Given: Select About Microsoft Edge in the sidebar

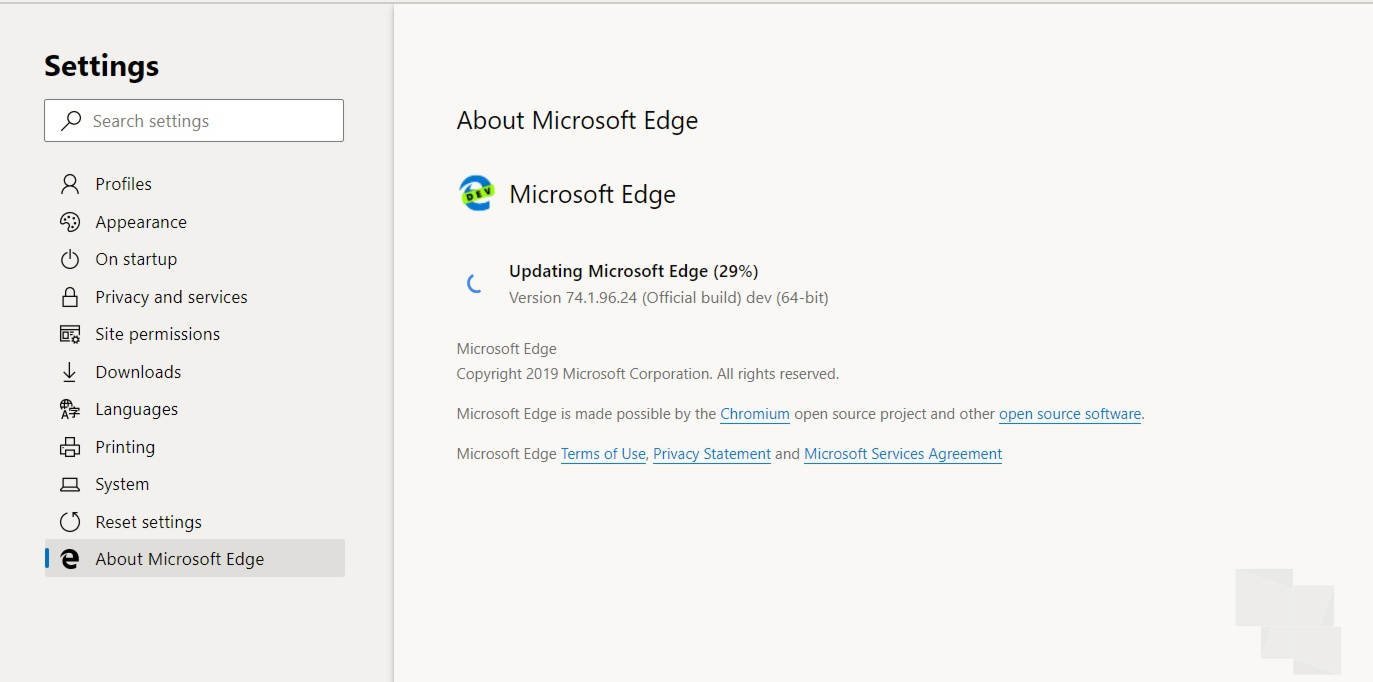Looking at the screenshot, I should coord(180,558).
